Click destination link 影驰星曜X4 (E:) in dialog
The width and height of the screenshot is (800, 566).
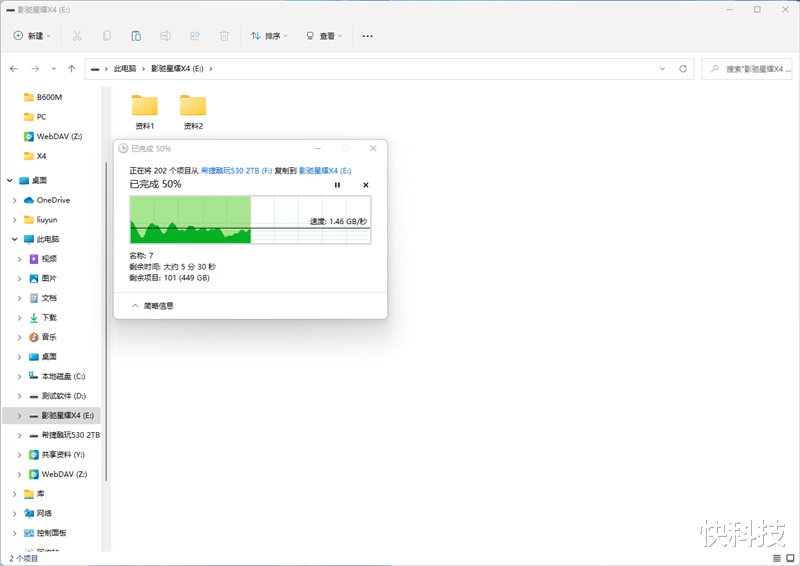[x=324, y=170]
